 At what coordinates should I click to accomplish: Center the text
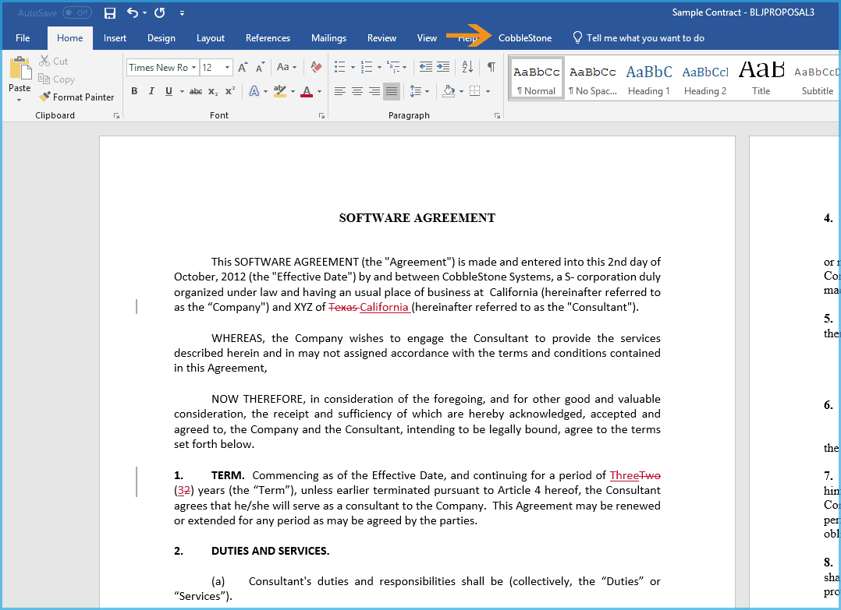coord(357,91)
